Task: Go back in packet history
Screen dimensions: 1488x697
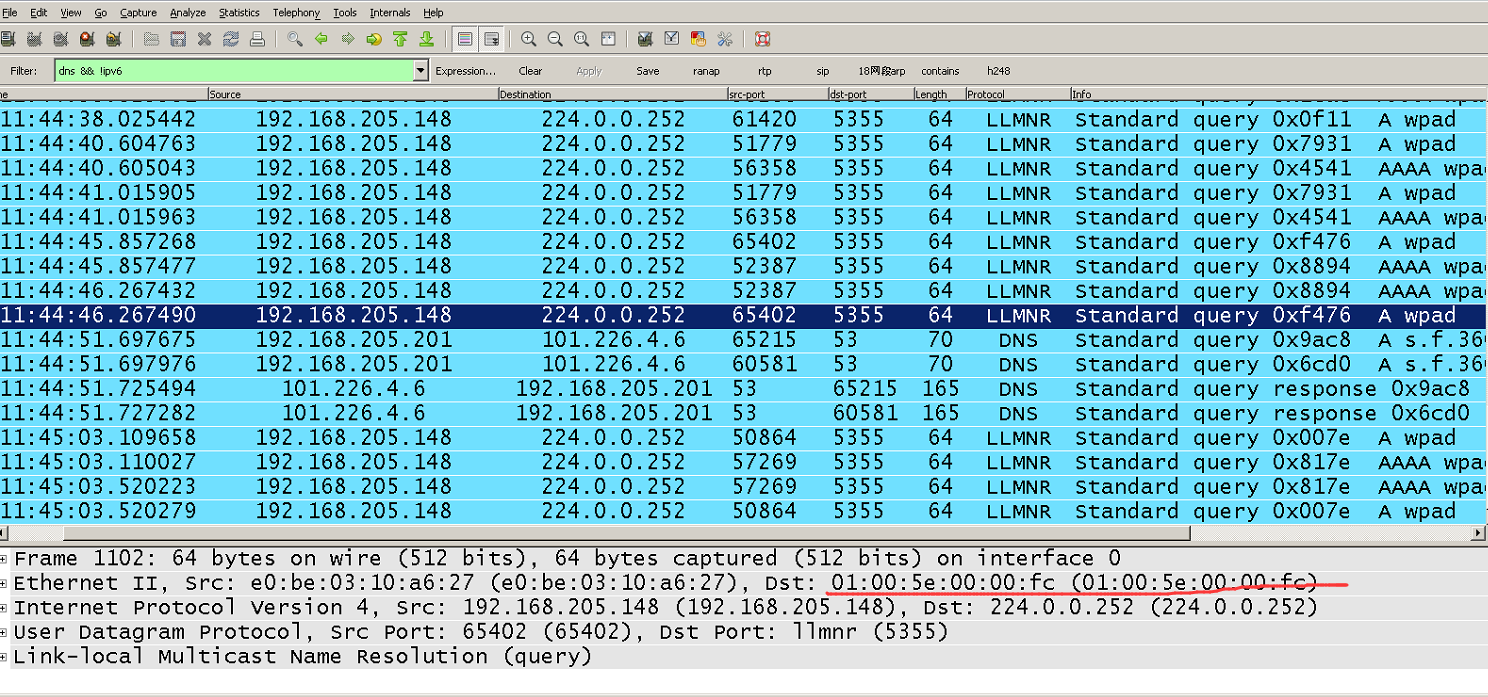Action: pyautogui.click(x=321, y=39)
